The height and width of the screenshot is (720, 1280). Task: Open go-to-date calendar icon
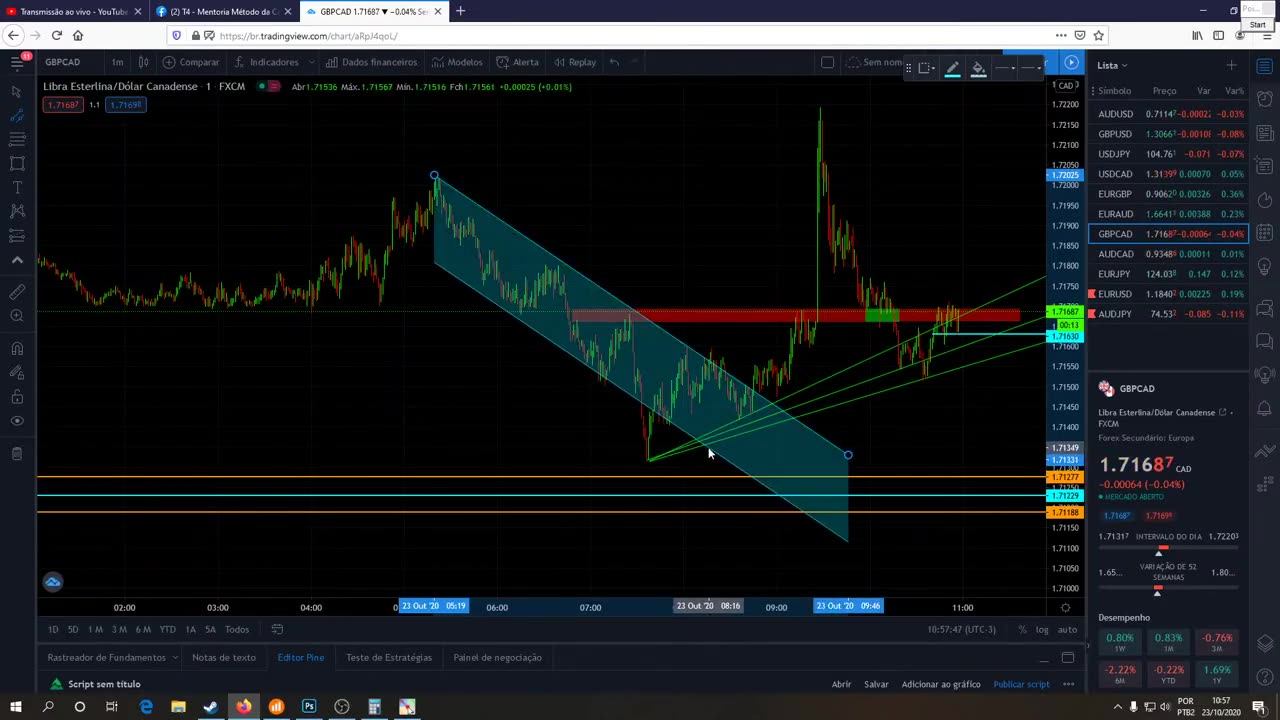point(277,629)
